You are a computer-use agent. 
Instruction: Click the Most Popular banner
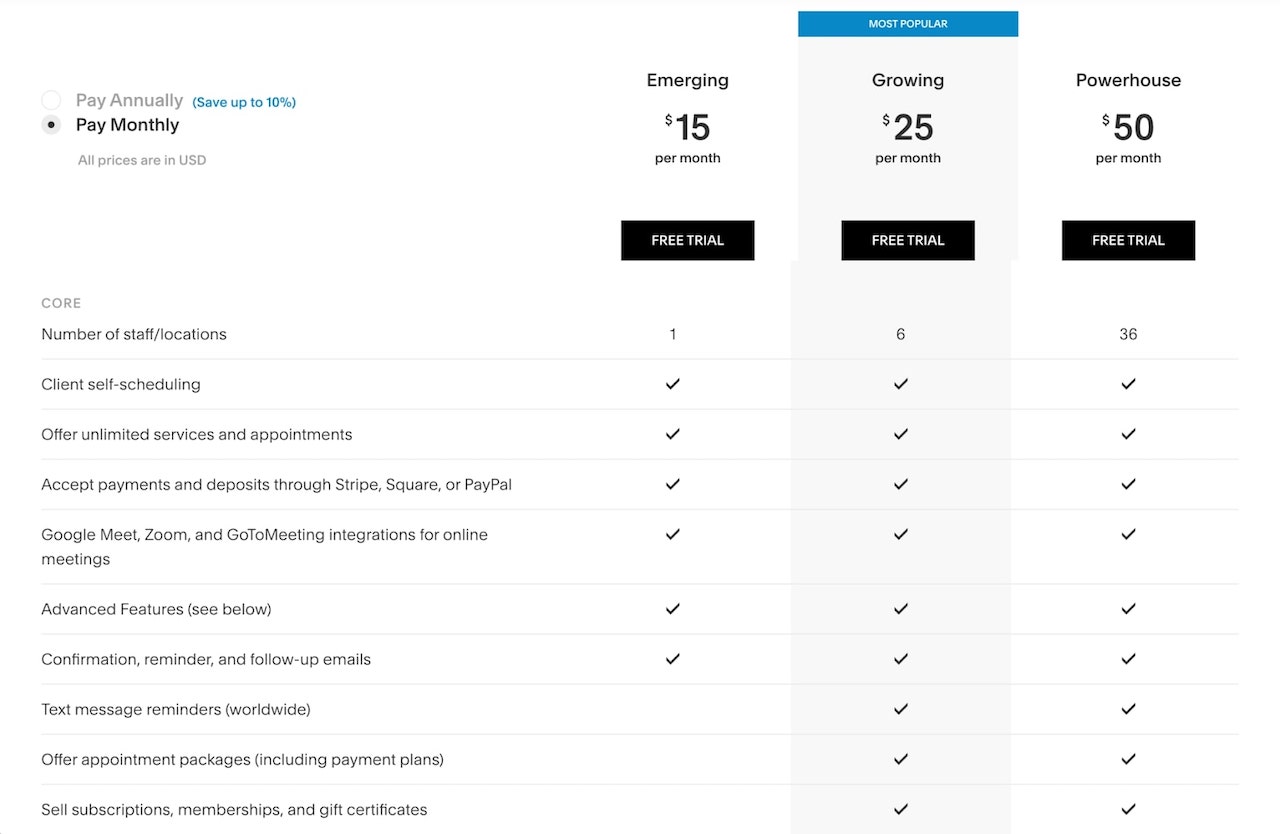pyautogui.click(x=907, y=24)
